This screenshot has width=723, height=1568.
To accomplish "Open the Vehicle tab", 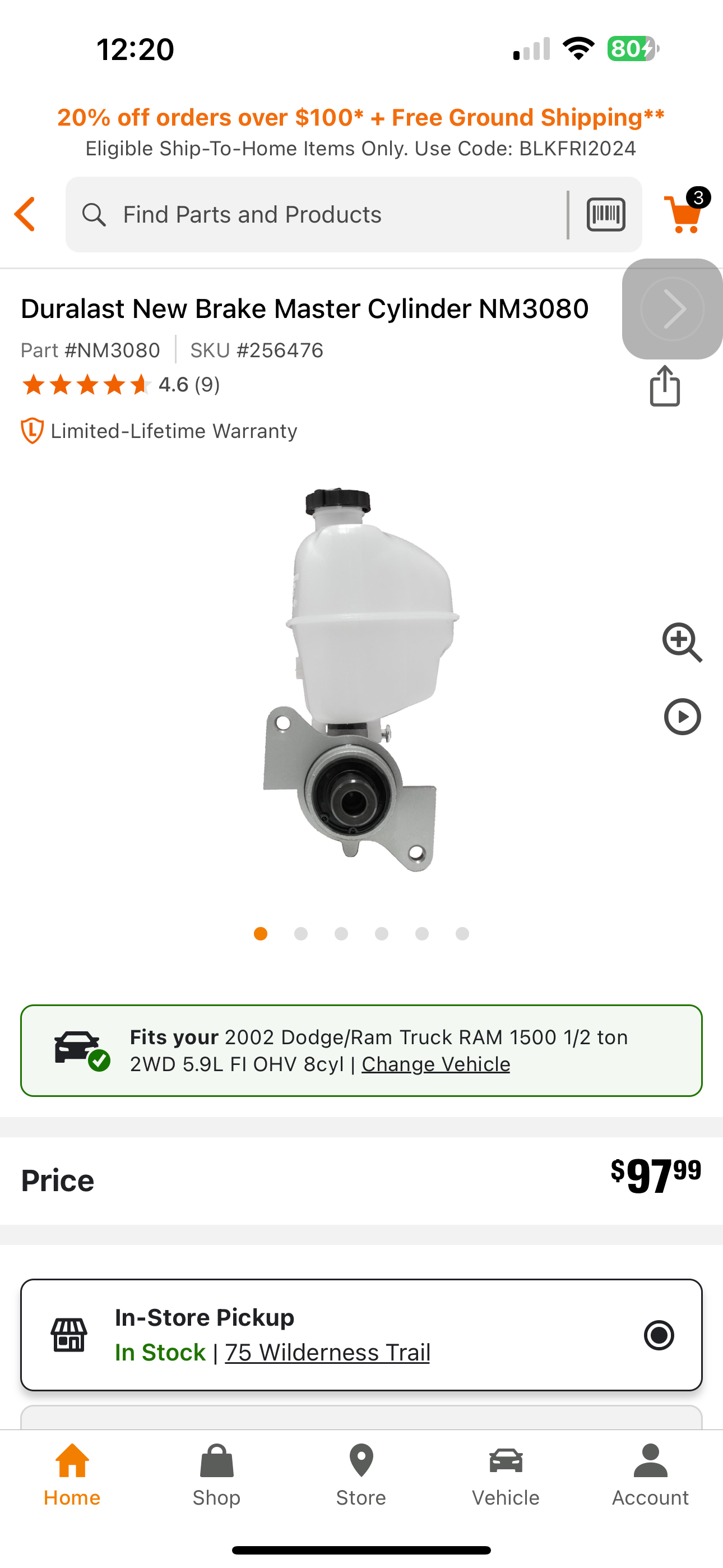I will [x=506, y=1475].
